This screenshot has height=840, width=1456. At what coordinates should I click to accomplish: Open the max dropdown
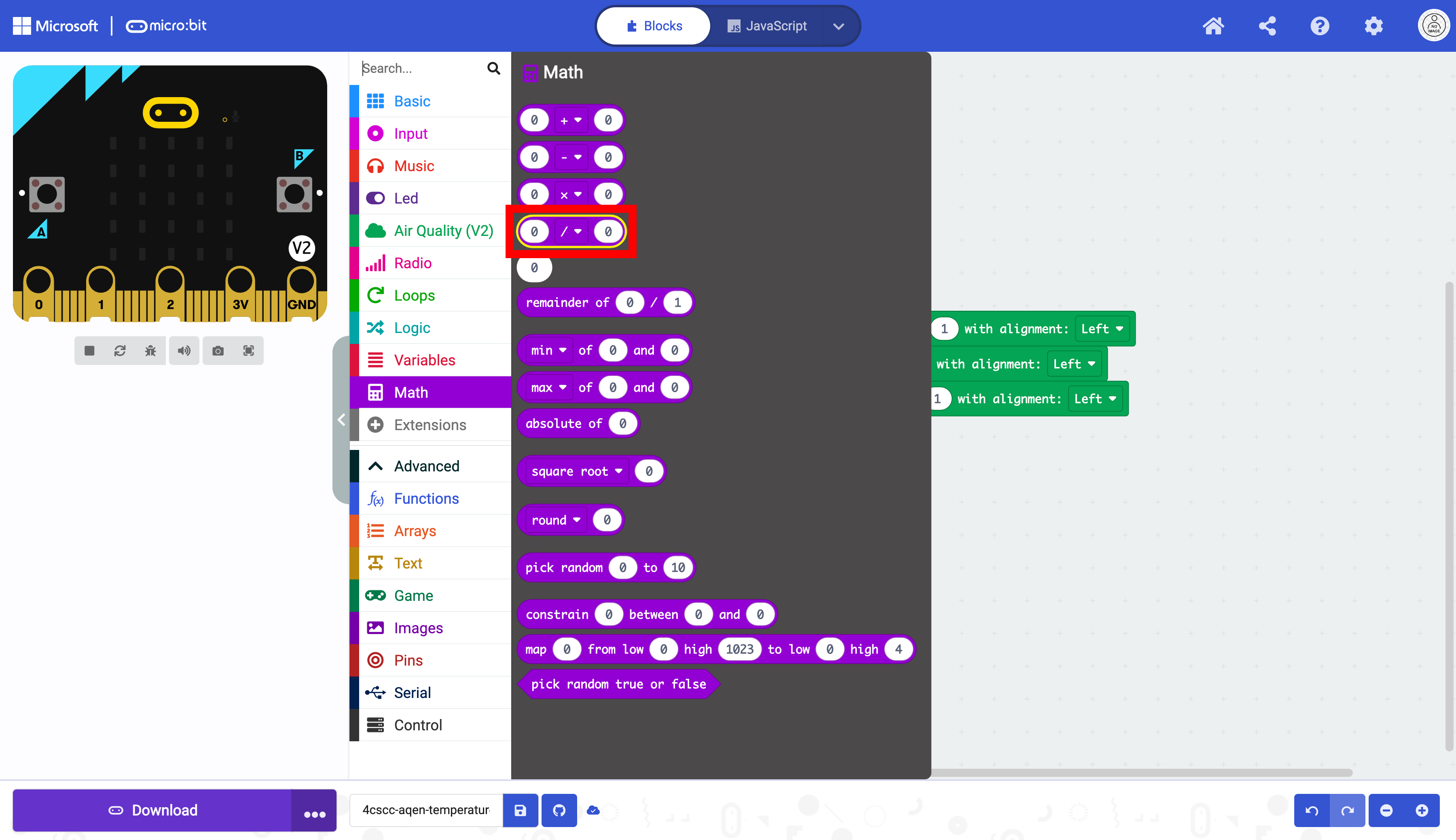[x=548, y=388]
